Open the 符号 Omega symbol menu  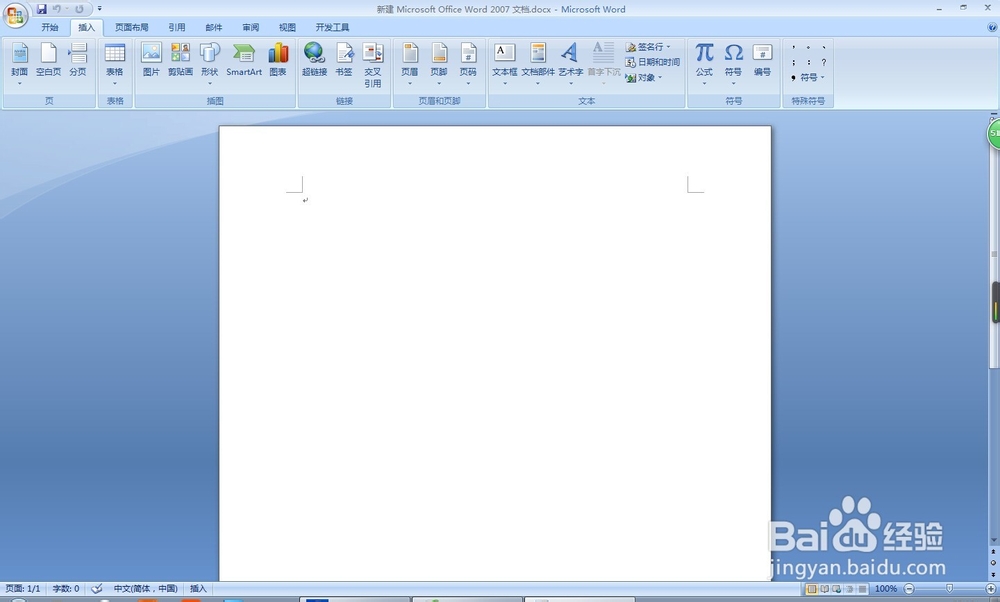click(733, 64)
